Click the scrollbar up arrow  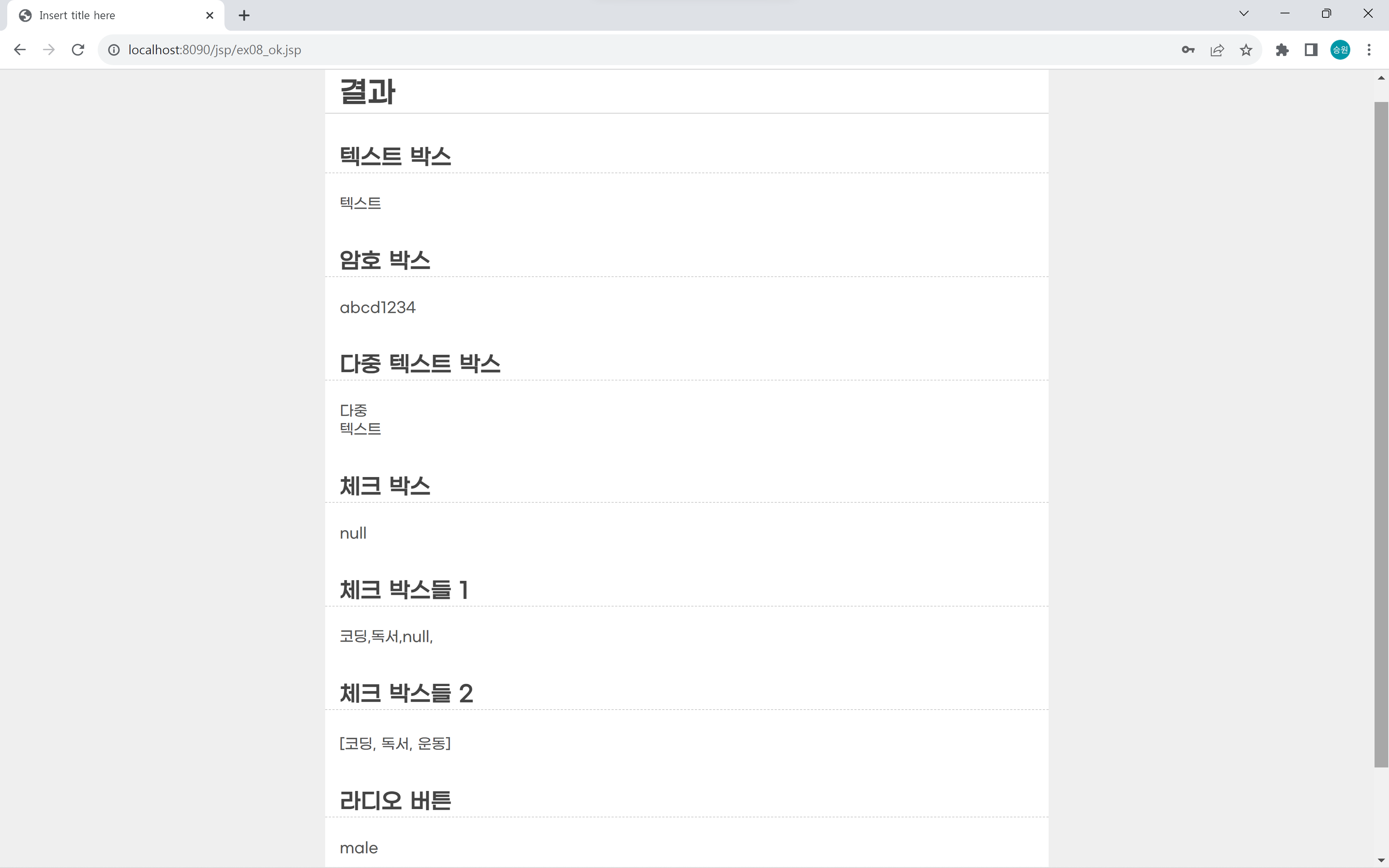(x=1381, y=78)
